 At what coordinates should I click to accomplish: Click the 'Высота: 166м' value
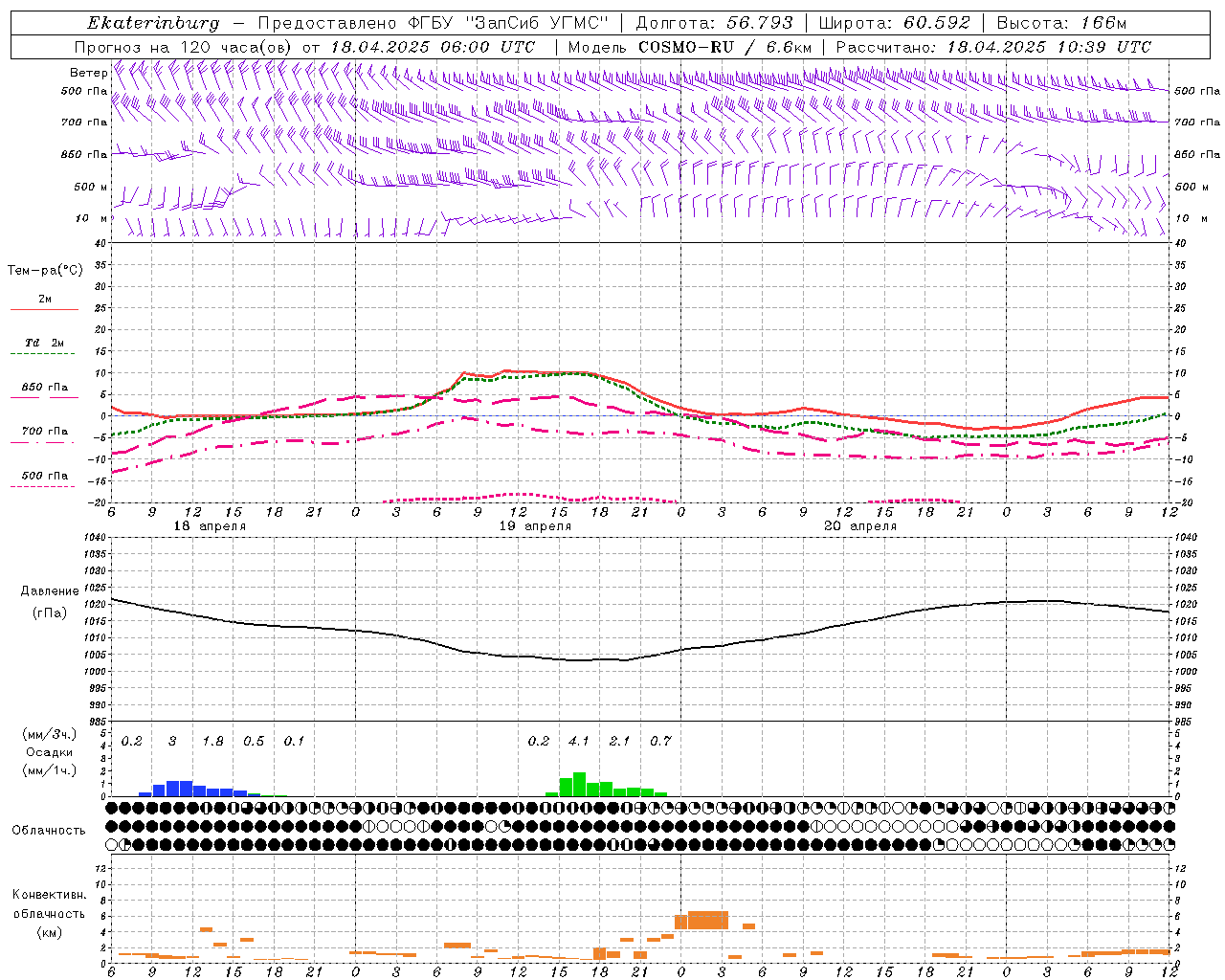click(x=1061, y=23)
